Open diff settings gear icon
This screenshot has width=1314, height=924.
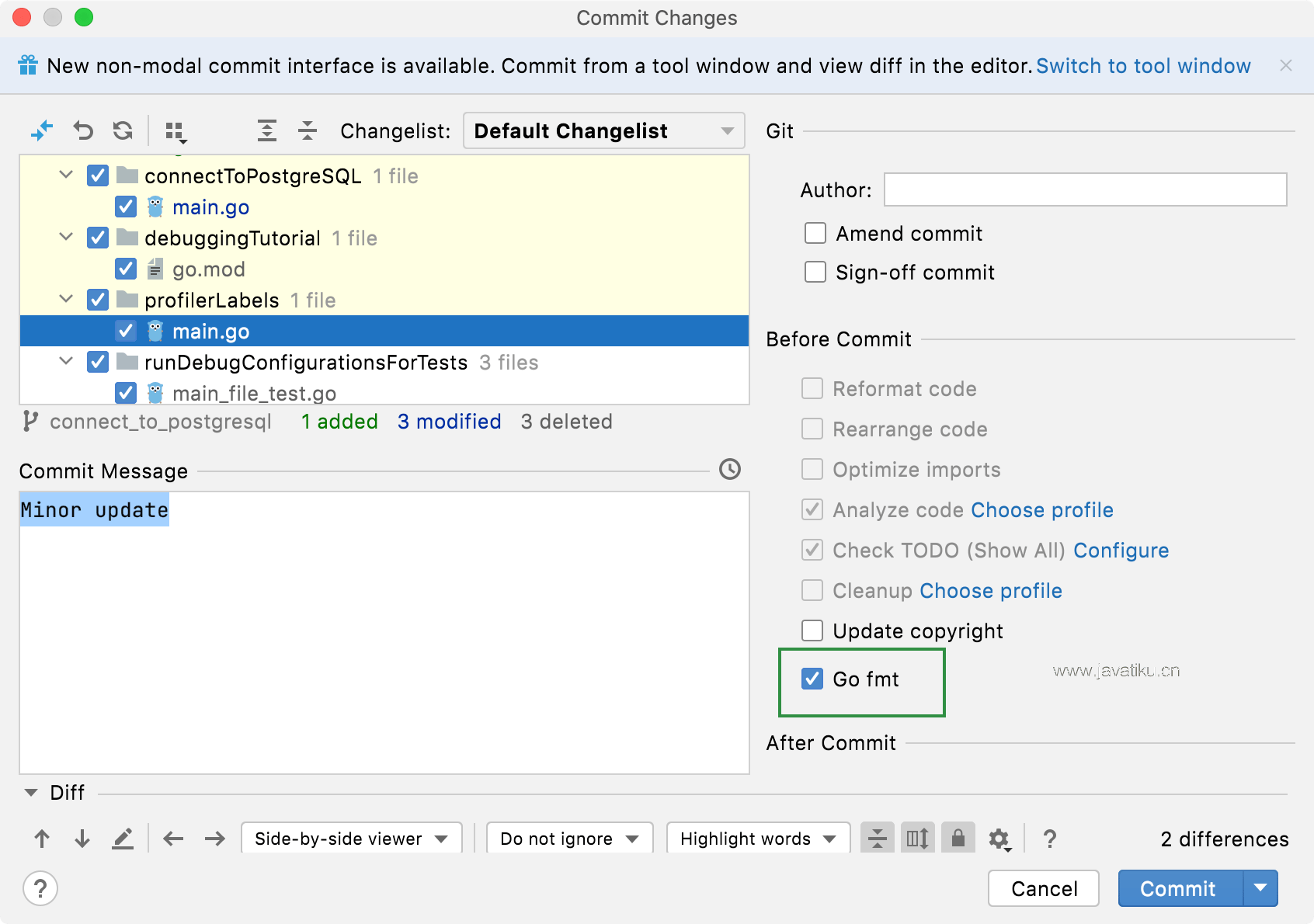pyautogui.click(x=999, y=839)
